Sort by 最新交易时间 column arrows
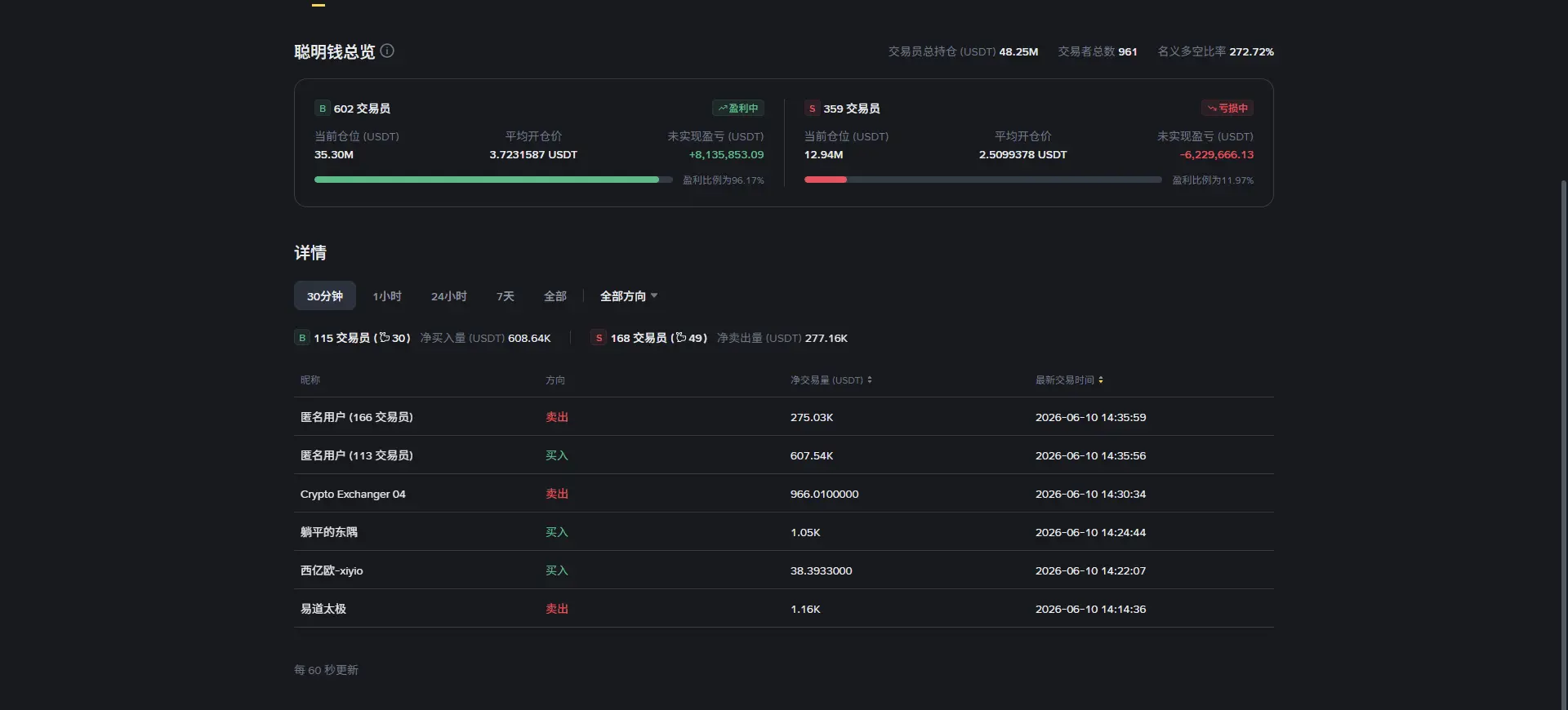This screenshot has height=710, width=1568. click(x=1101, y=380)
